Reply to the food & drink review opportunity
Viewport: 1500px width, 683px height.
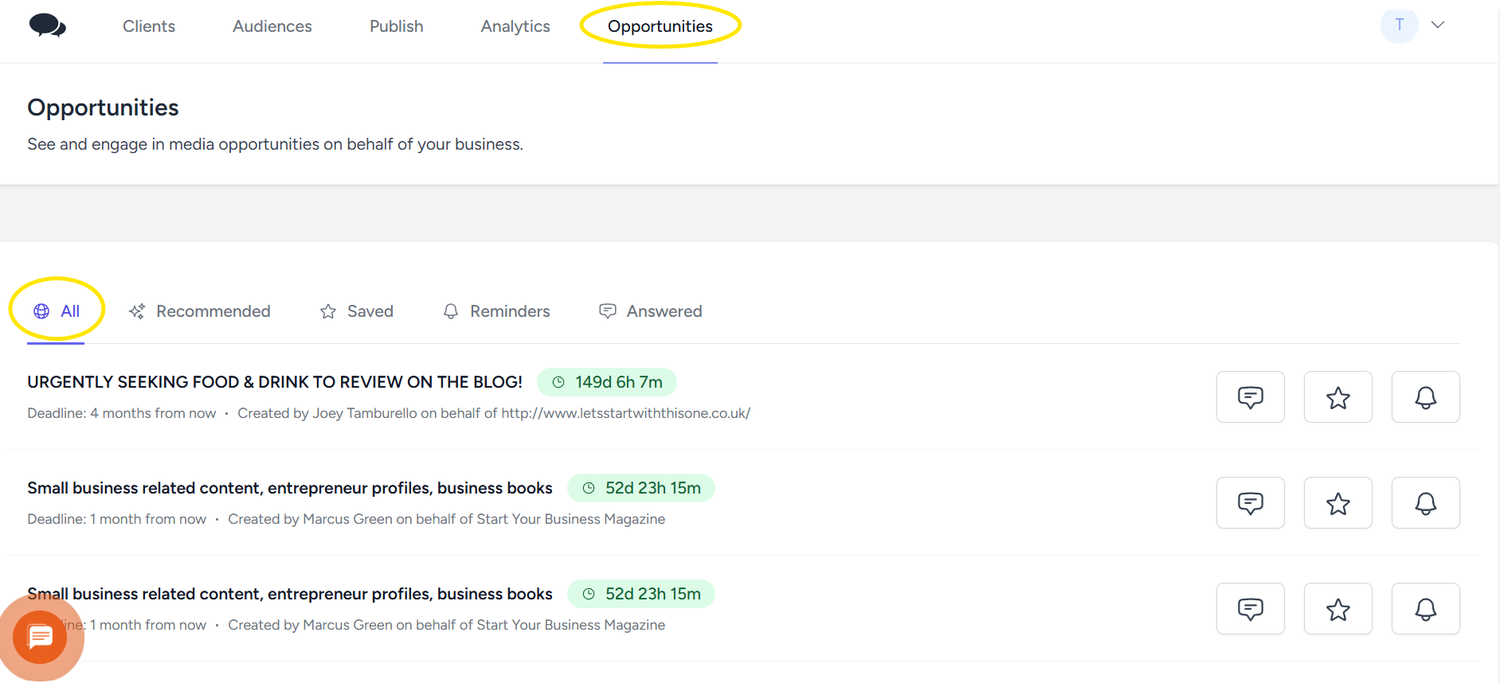(1250, 398)
